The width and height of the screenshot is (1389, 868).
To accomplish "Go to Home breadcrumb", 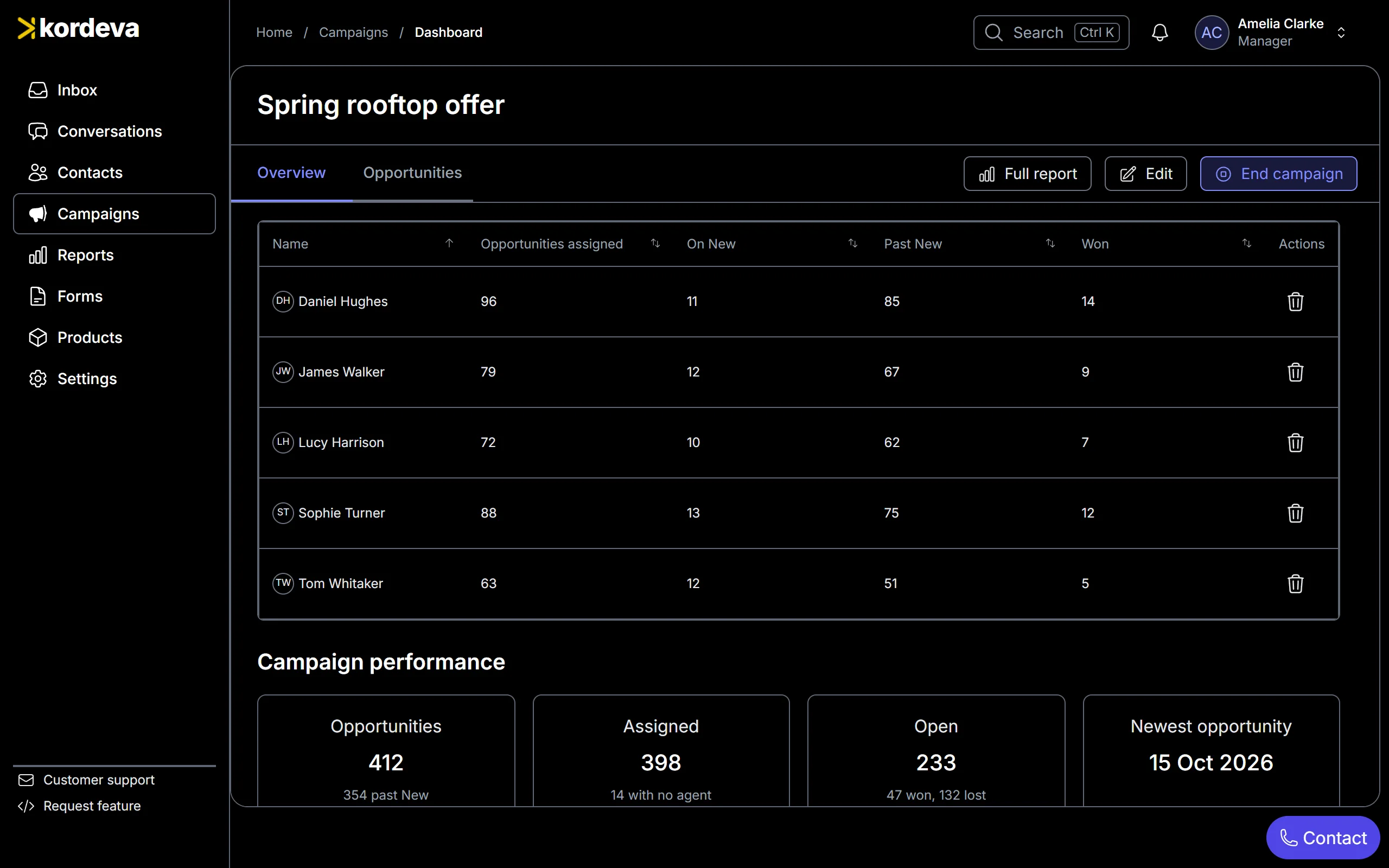I will tap(274, 32).
